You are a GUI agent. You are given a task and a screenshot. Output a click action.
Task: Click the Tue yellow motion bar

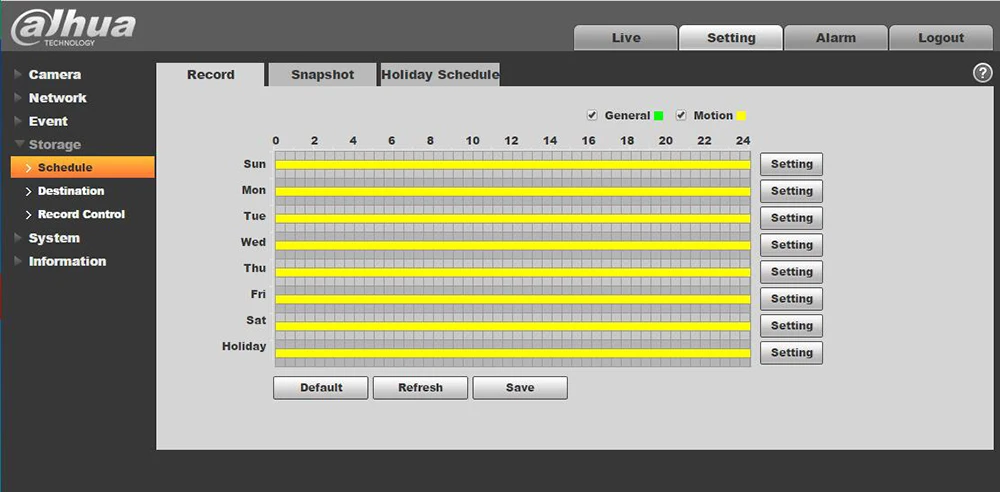513,218
